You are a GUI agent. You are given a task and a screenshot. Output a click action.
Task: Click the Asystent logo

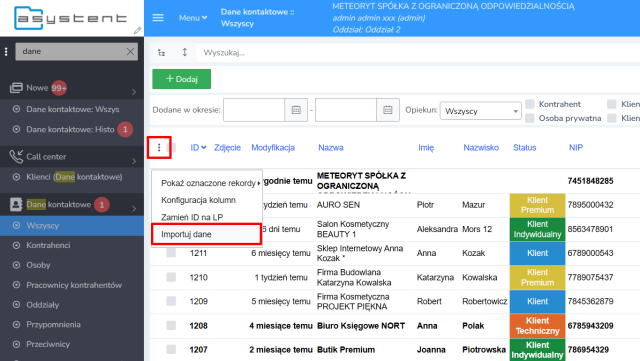click(70, 18)
